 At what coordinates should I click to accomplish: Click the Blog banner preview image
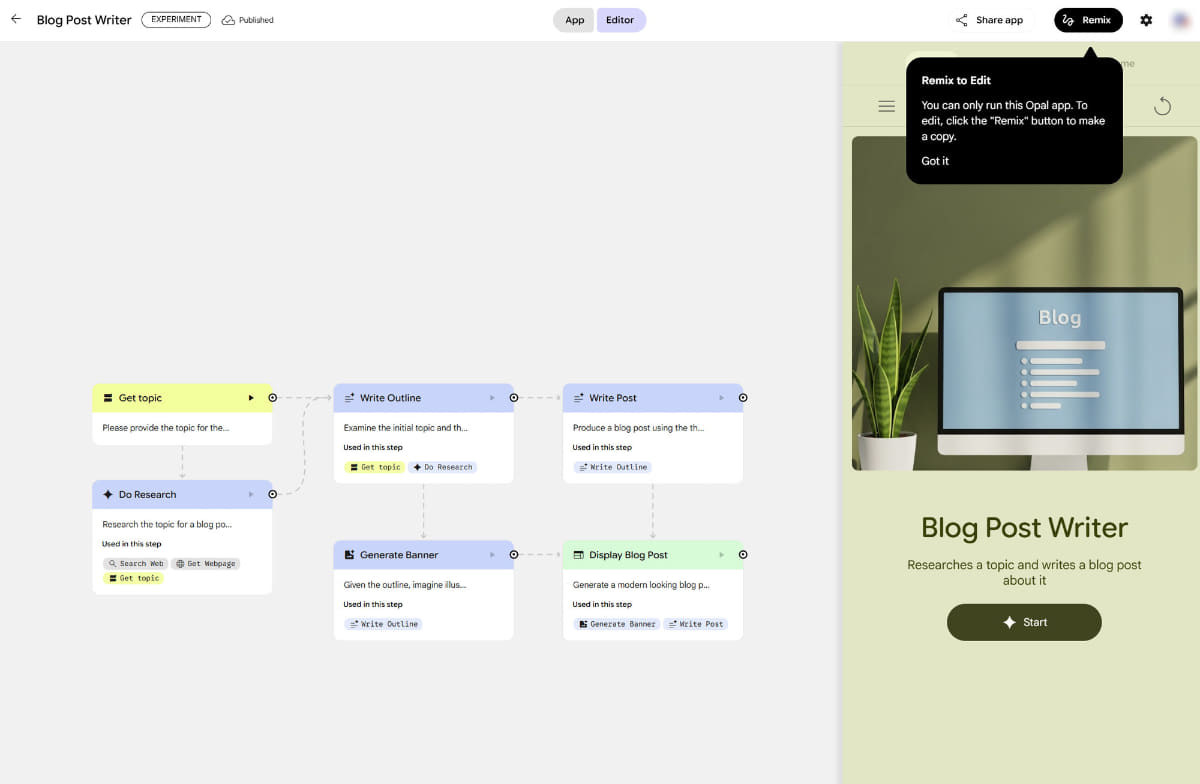[x=1024, y=303]
